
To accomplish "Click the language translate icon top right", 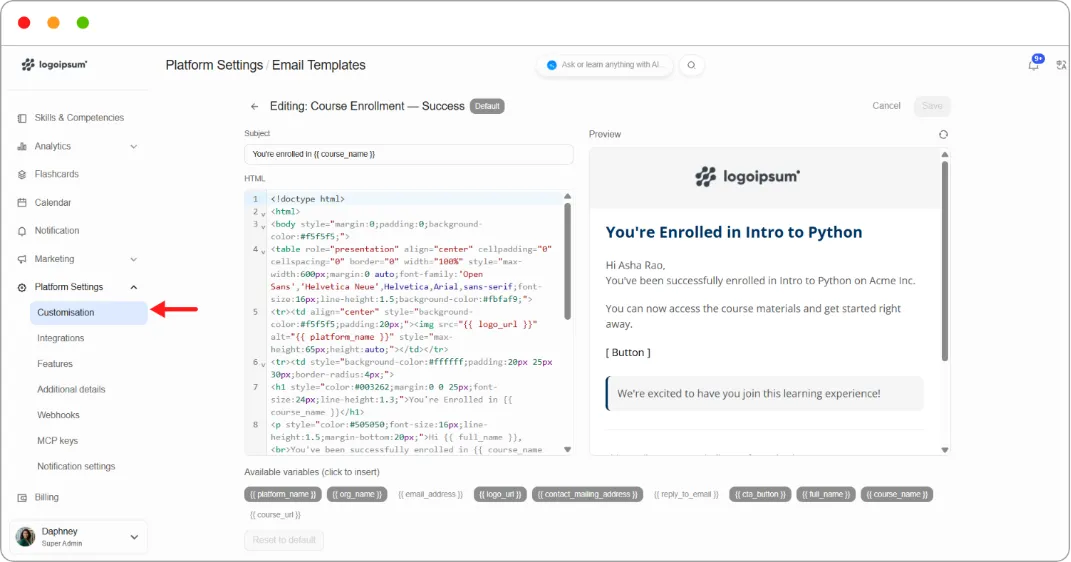I will (1061, 65).
